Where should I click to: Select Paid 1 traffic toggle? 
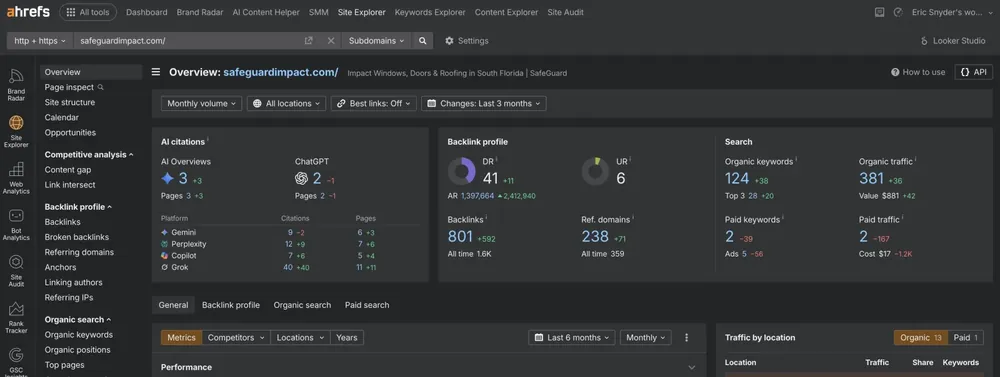click(966, 337)
